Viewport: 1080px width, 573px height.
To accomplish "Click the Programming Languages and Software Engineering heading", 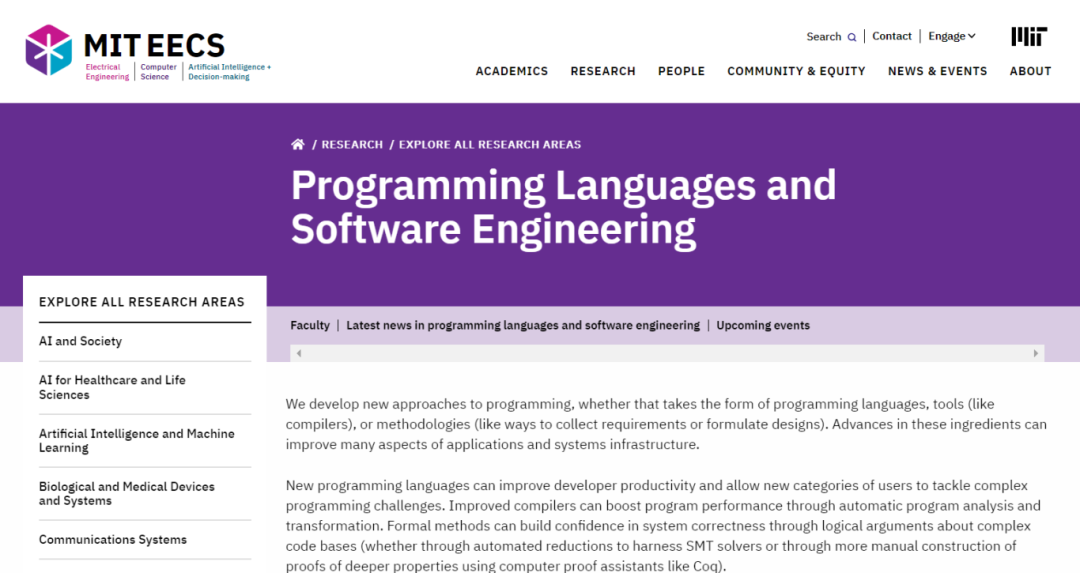I will pyautogui.click(x=563, y=207).
